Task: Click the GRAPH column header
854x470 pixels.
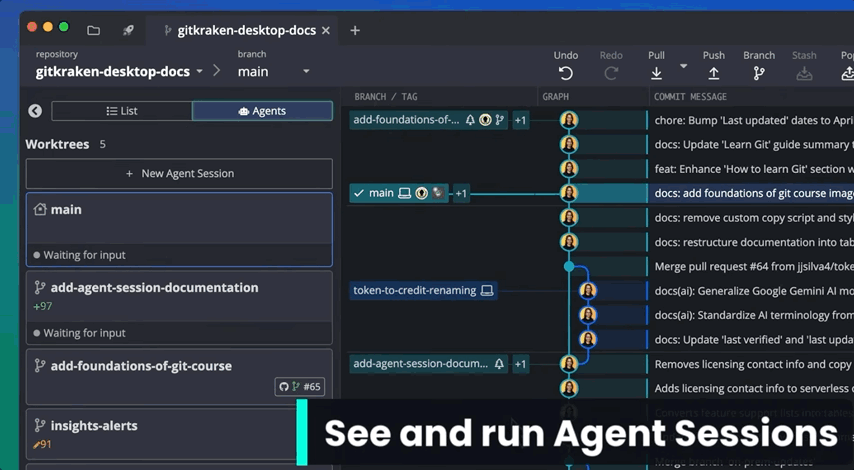Action: click(556, 97)
